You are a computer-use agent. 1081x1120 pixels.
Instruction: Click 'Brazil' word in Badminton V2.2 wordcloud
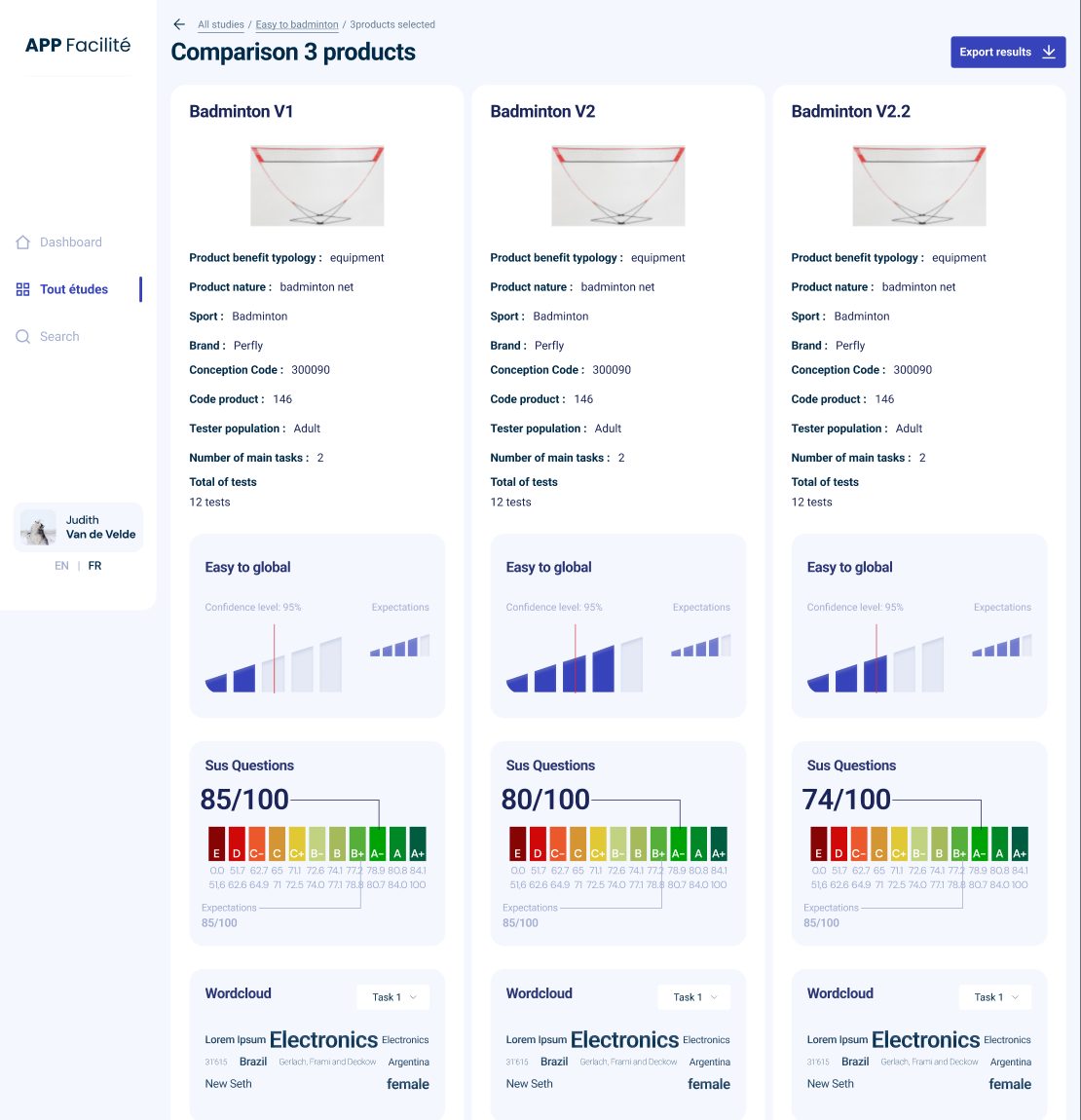click(855, 1062)
